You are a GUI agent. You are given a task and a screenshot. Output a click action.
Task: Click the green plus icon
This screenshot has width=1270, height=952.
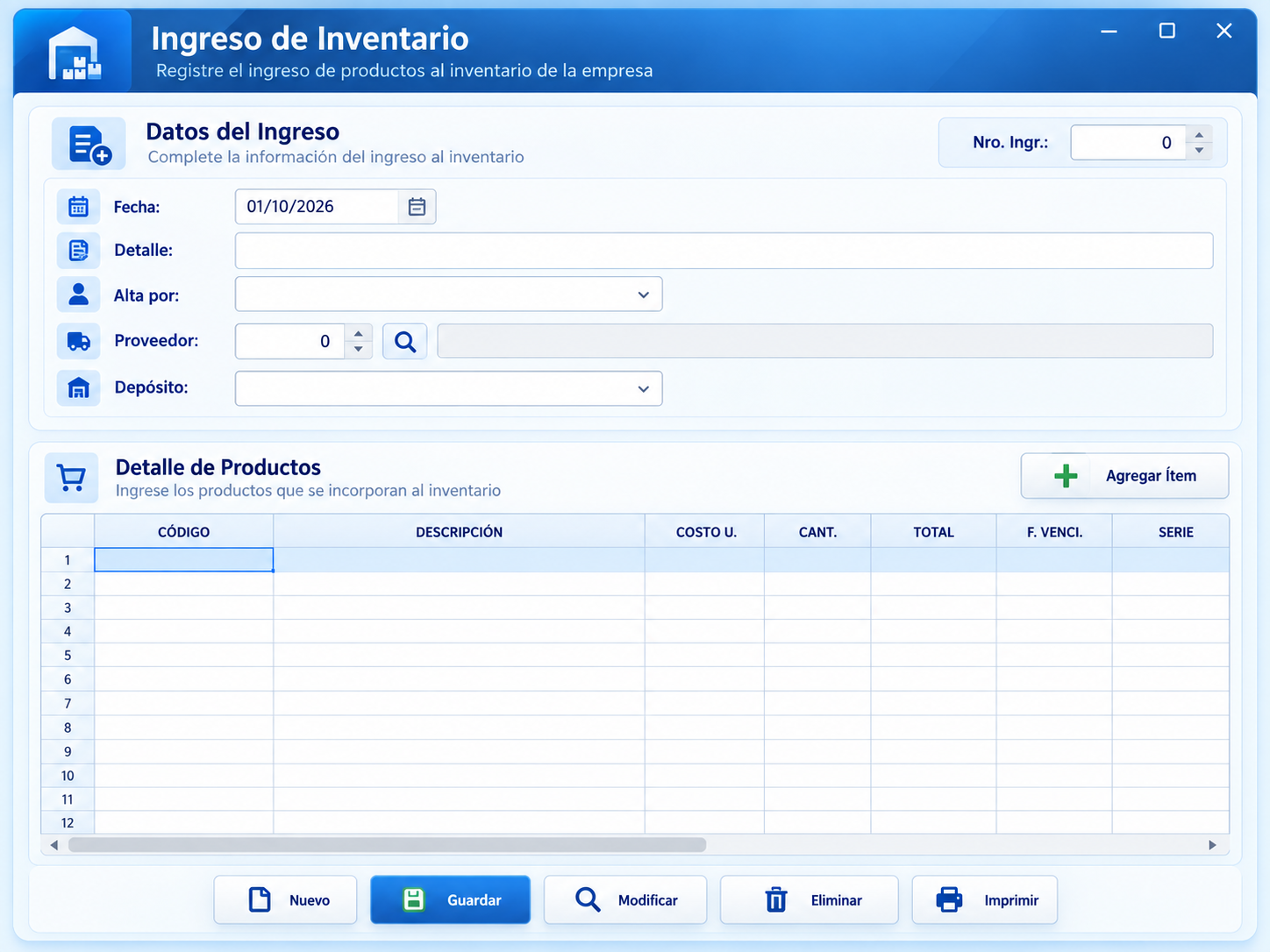(x=1066, y=476)
